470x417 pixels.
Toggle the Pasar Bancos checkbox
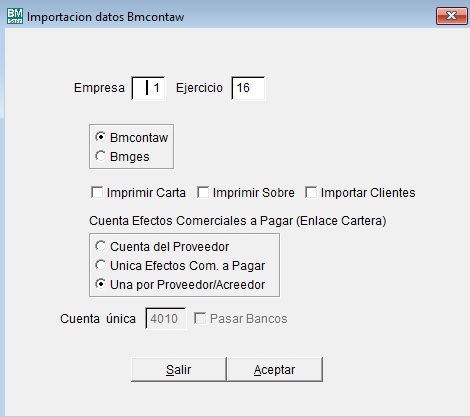tap(200, 318)
